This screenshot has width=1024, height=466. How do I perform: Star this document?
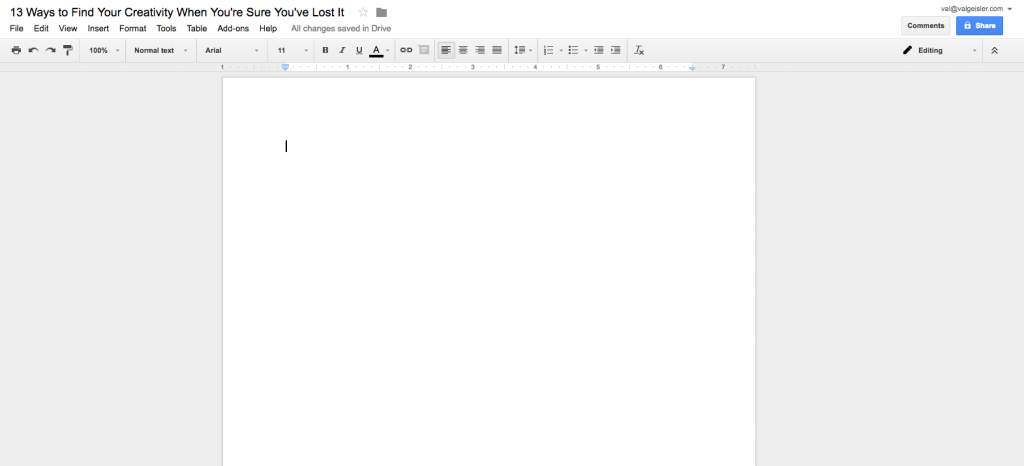[363, 12]
